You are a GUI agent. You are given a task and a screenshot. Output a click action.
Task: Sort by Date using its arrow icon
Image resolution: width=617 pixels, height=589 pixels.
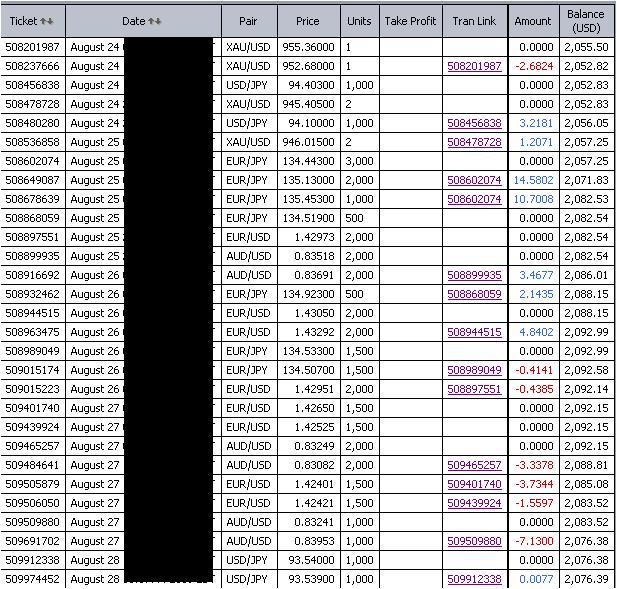(155, 21)
